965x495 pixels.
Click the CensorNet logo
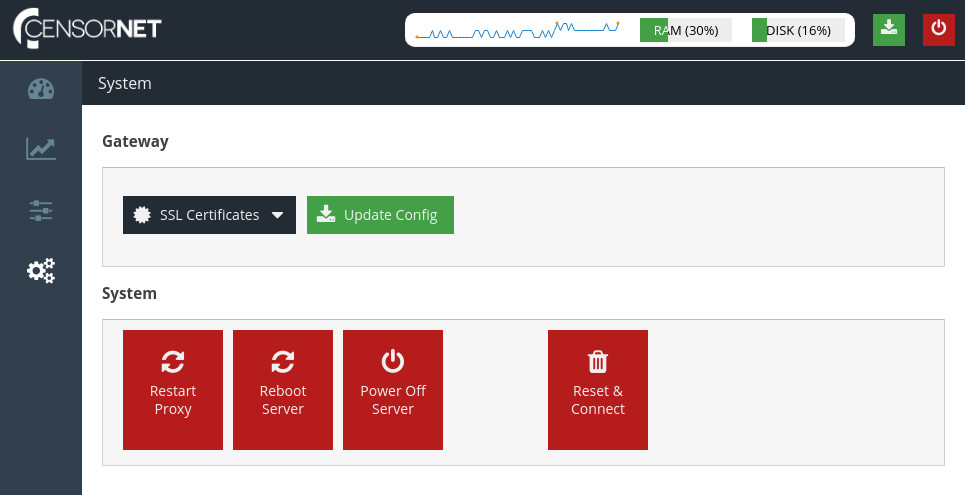click(x=87, y=28)
